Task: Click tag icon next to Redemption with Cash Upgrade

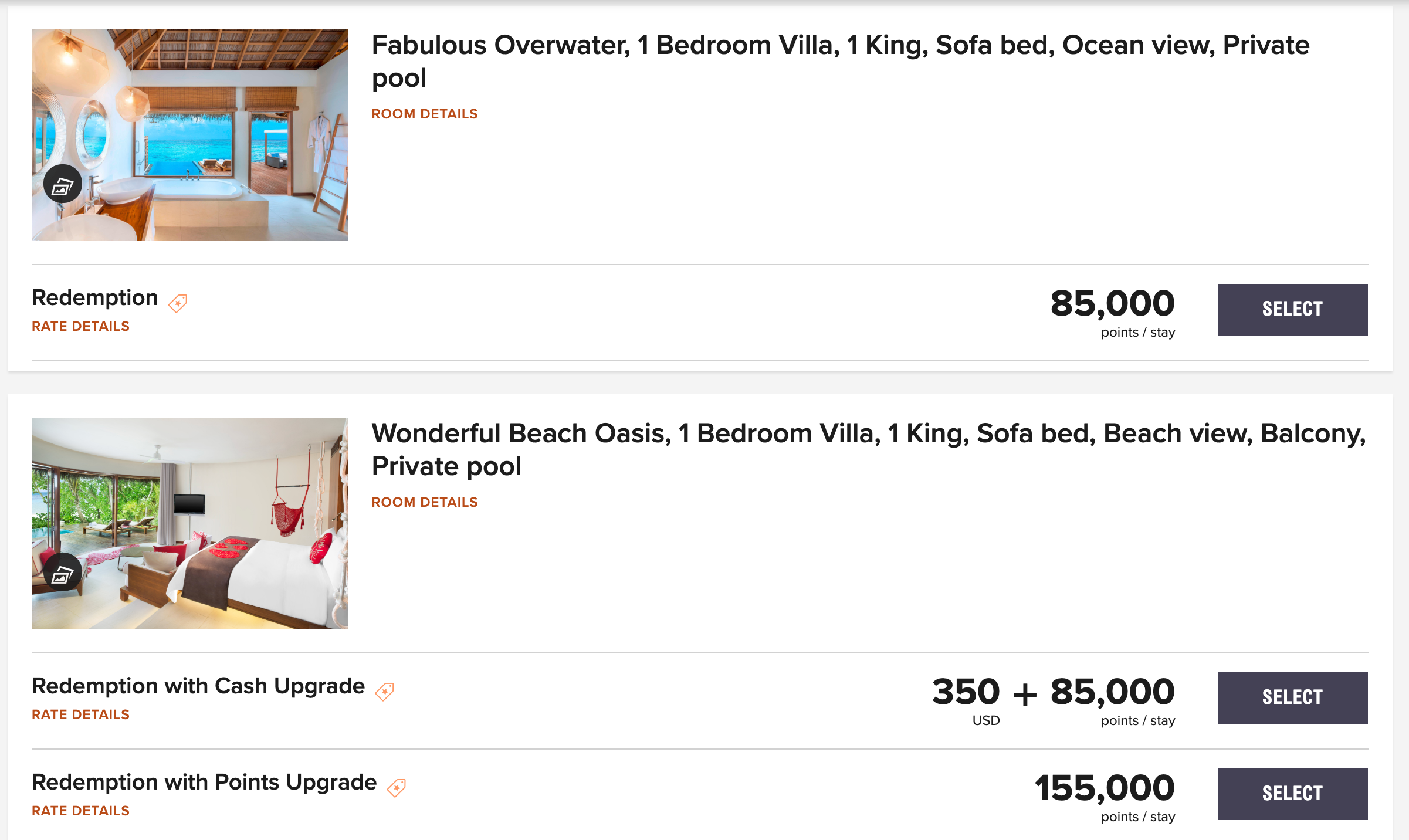Action: tap(385, 691)
